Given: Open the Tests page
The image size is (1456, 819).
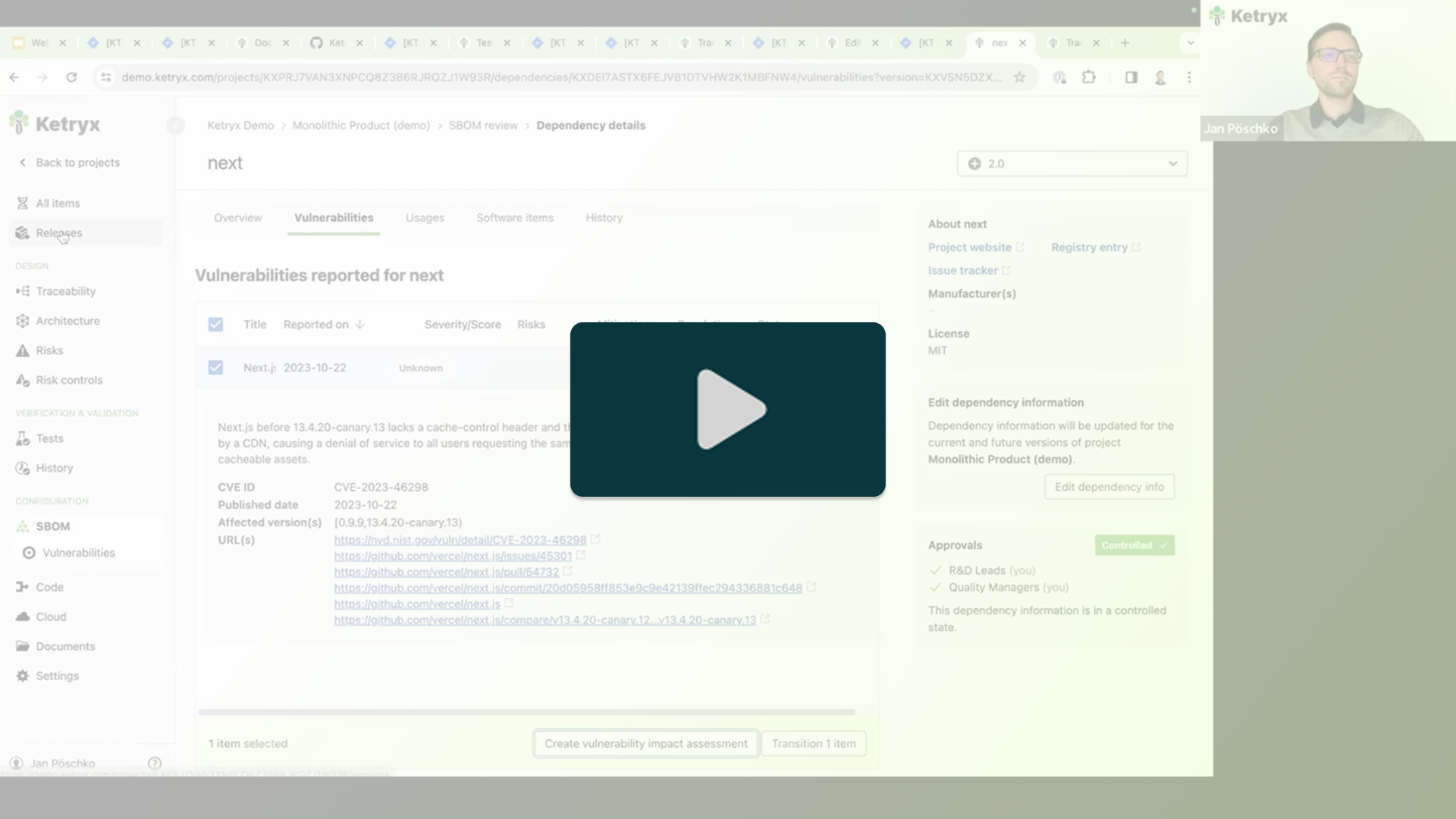Looking at the screenshot, I should (x=49, y=438).
